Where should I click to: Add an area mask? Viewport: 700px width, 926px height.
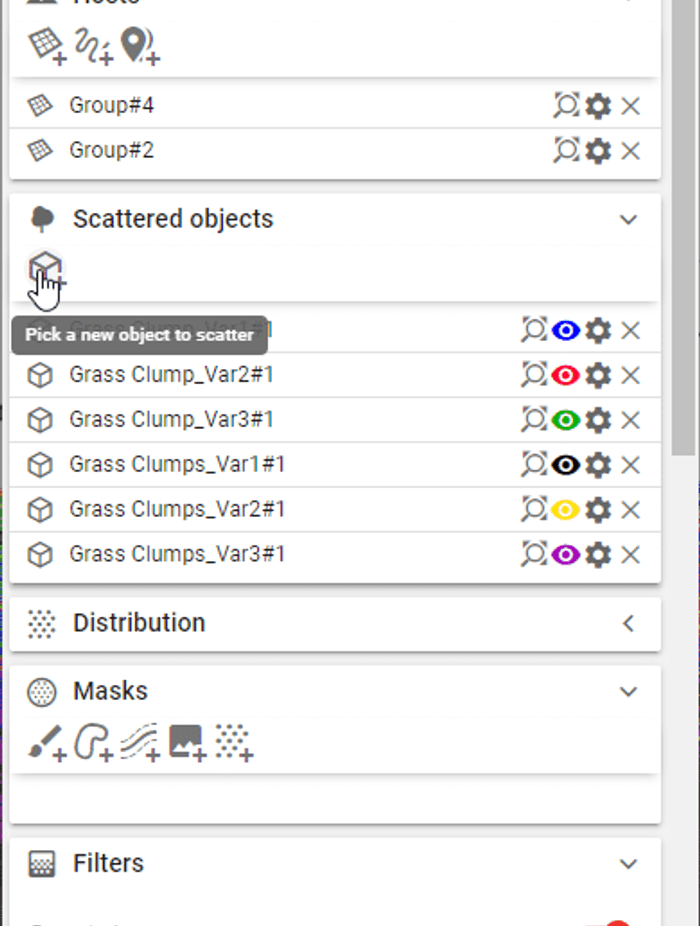point(92,740)
